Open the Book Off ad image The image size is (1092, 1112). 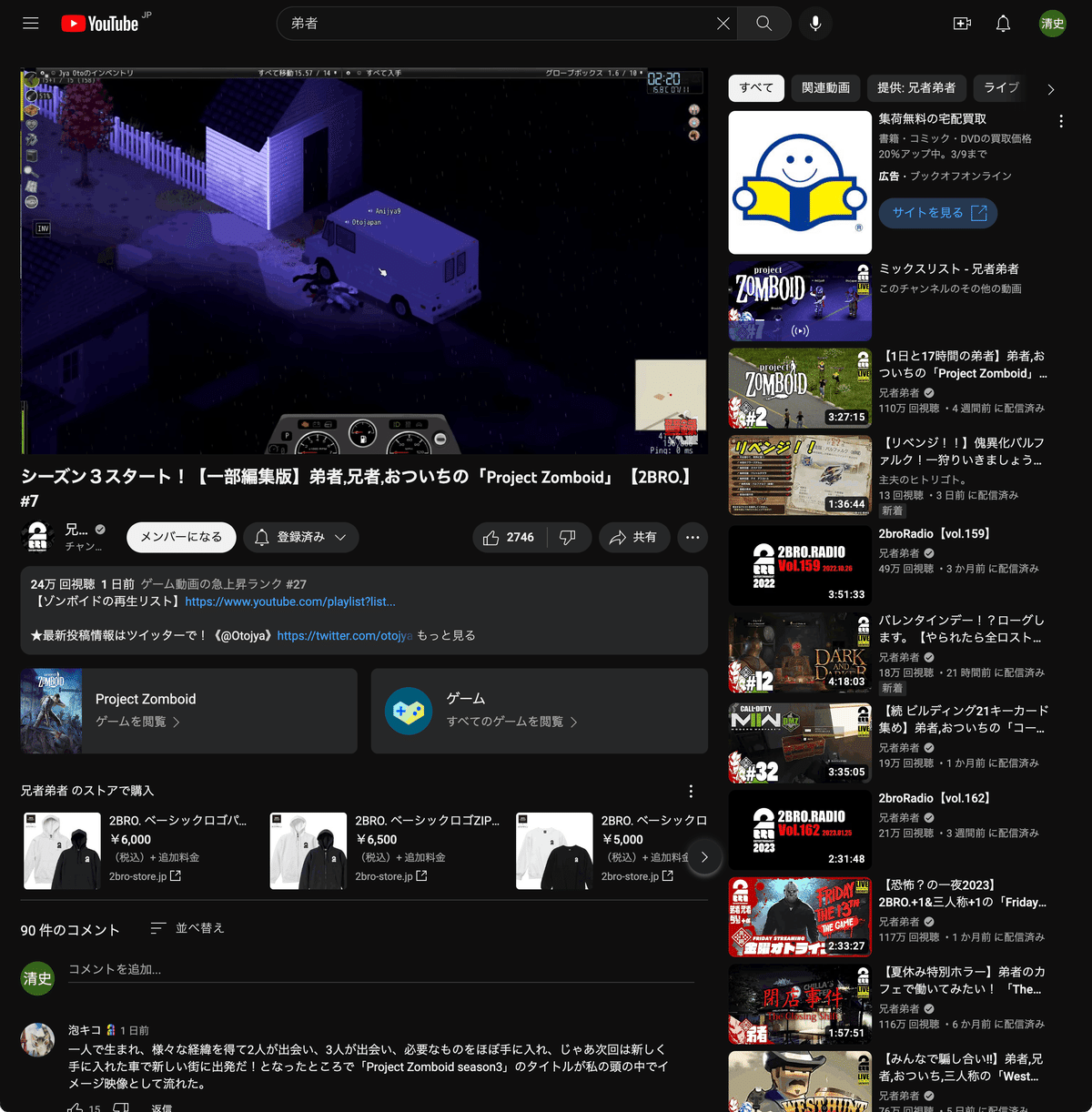tap(800, 183)
